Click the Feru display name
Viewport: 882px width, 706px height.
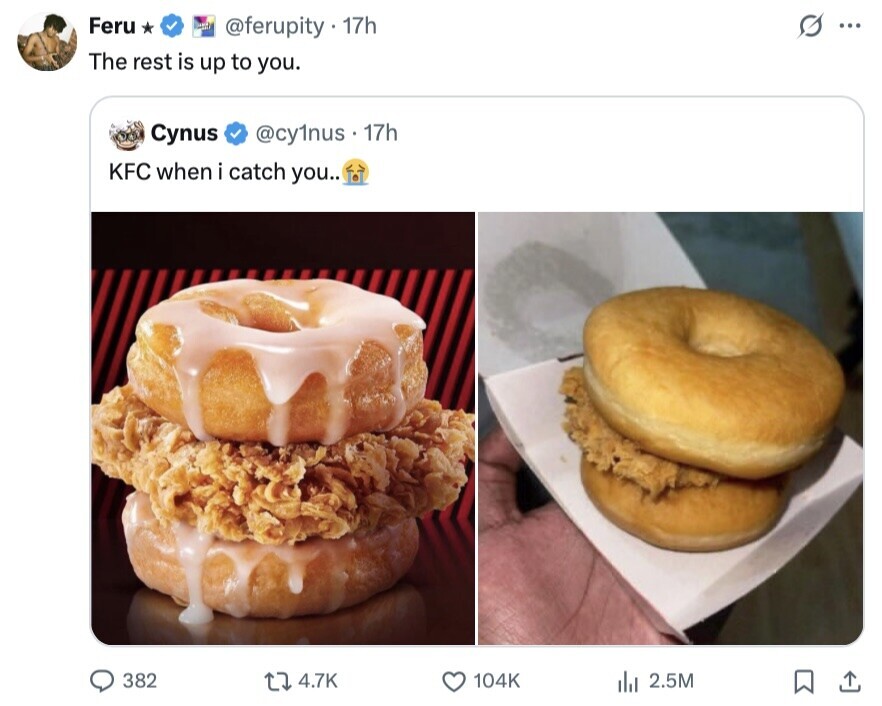point(112,26)
